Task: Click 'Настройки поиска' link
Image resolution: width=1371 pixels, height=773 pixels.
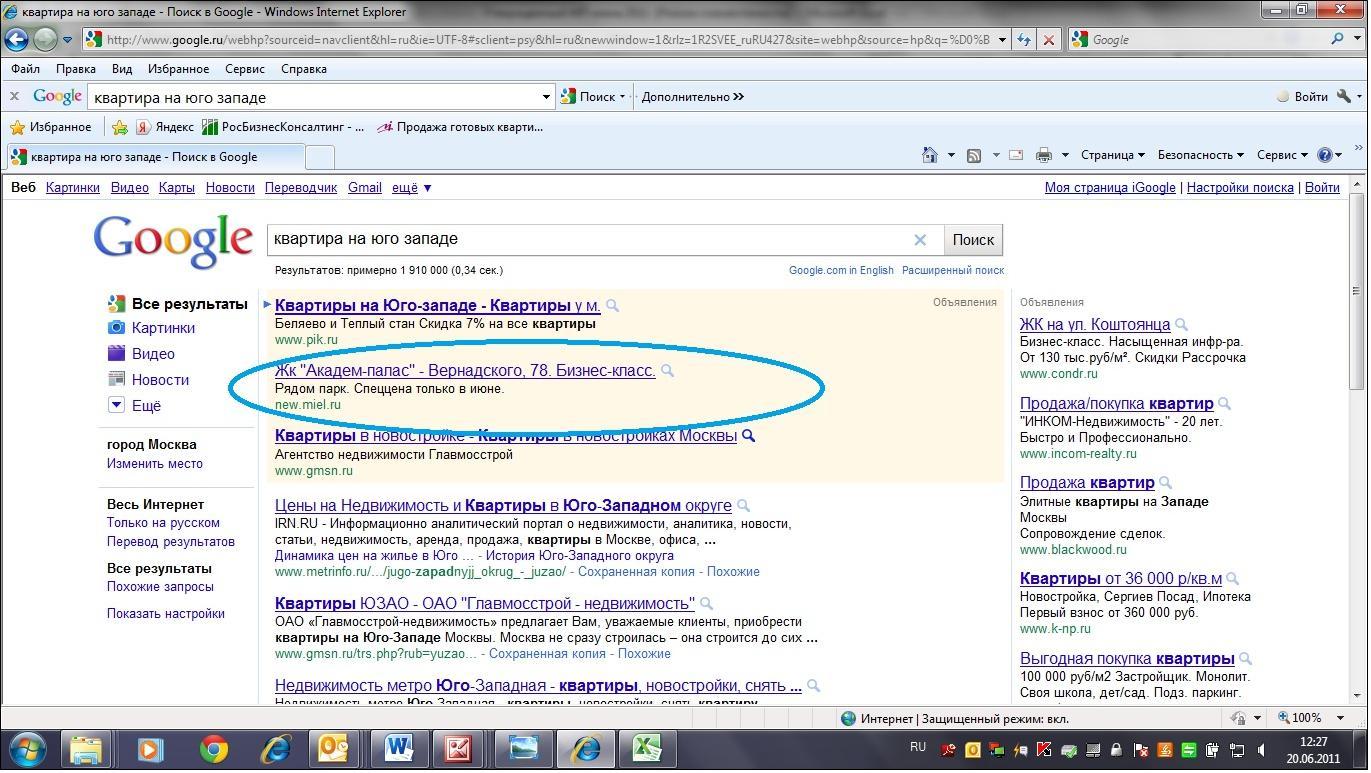Action: coord(1240,187)
